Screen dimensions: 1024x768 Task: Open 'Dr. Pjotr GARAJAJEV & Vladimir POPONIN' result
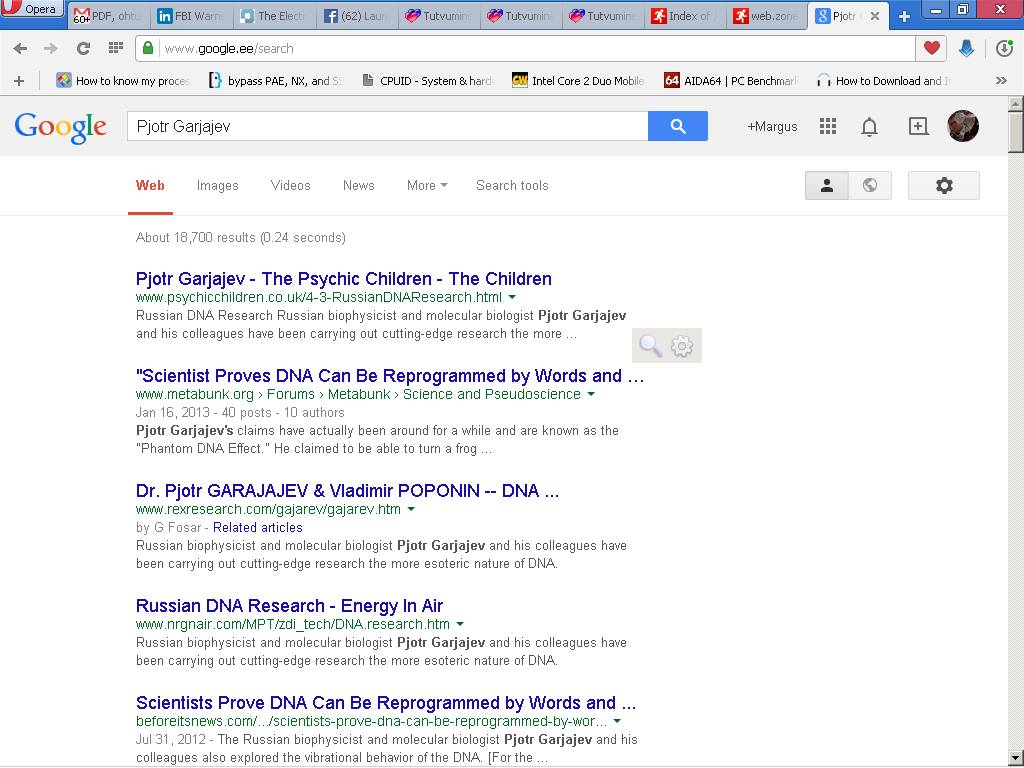(x=347, y=491)
